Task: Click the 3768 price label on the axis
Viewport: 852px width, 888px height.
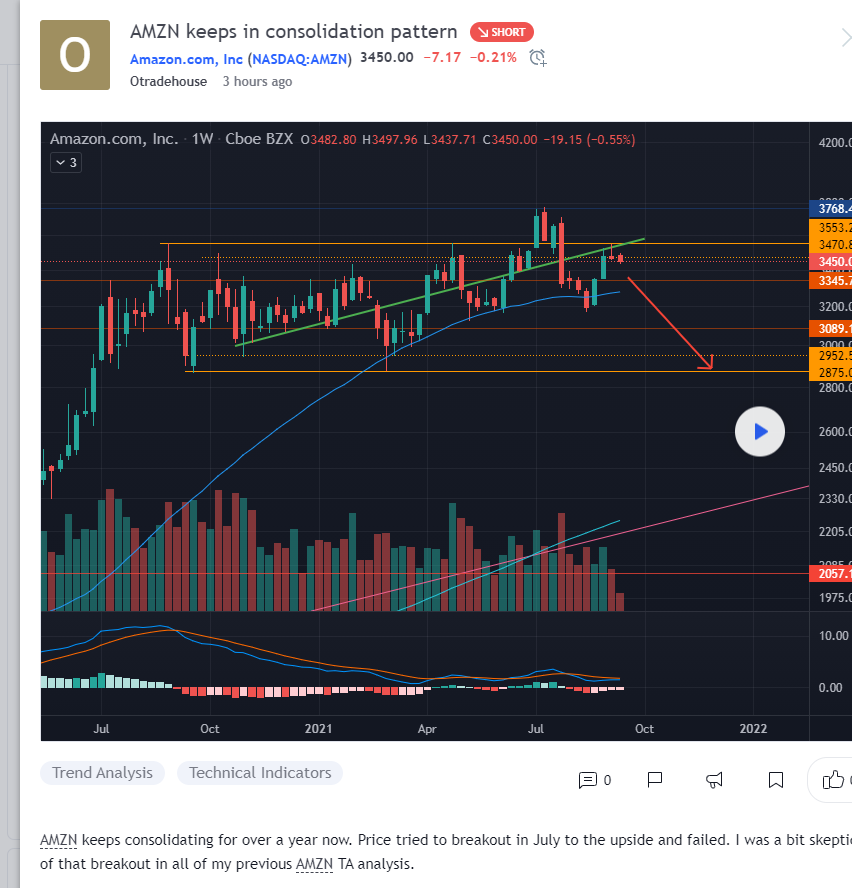Action: pos(830,209)
